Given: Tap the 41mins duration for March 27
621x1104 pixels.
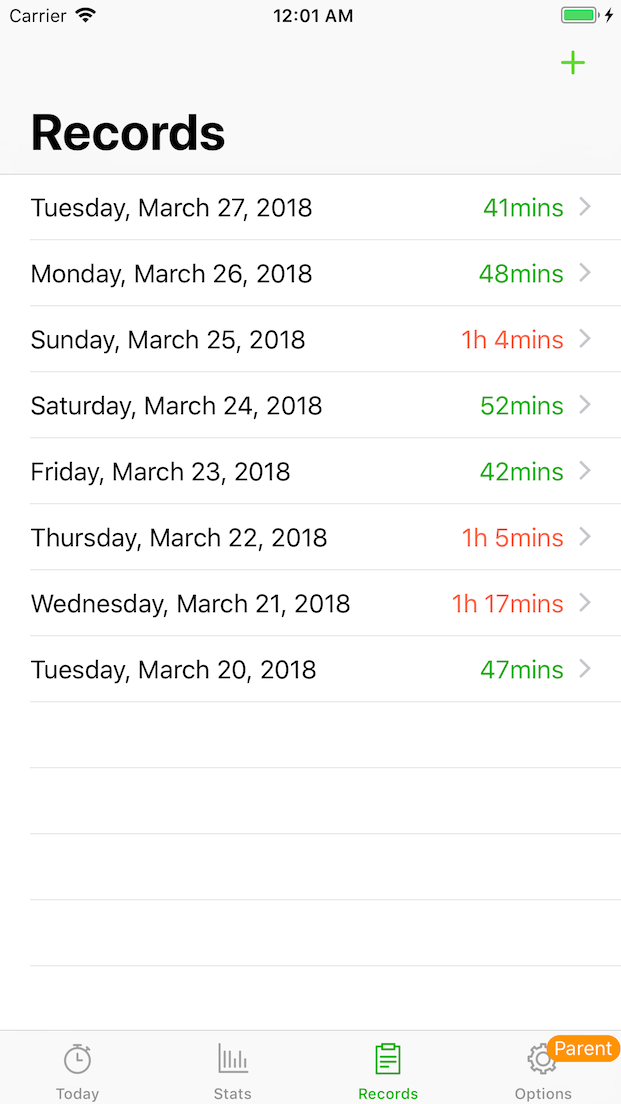Looking at the screenshot, I should 522,207.
